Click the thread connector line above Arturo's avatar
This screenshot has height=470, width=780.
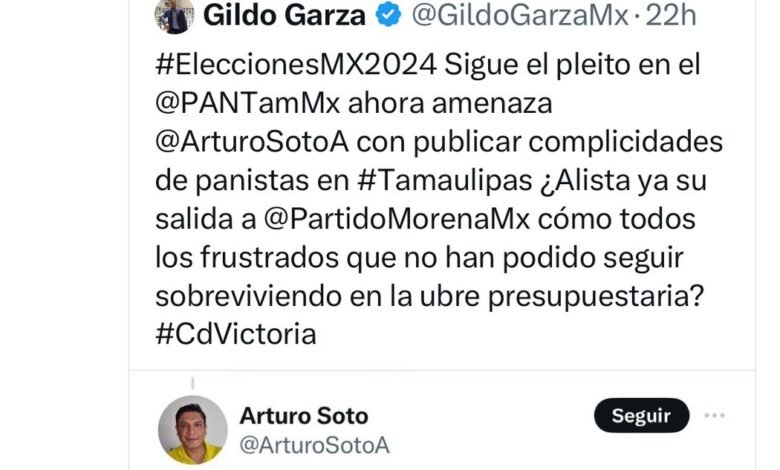coord(193,383)
